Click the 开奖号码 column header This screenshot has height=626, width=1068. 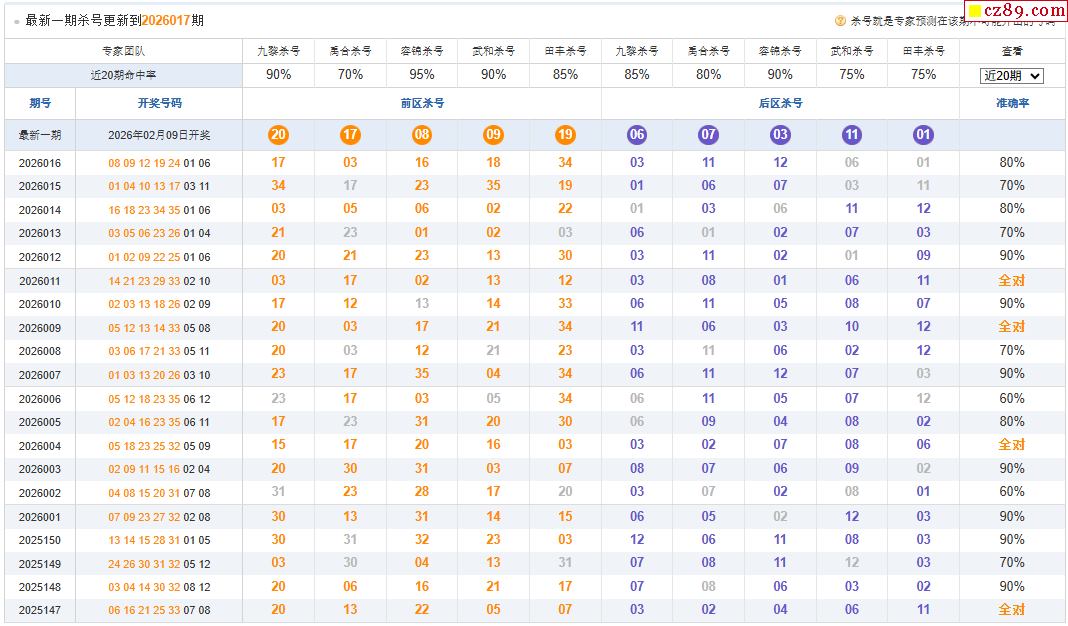click(159, 103)
